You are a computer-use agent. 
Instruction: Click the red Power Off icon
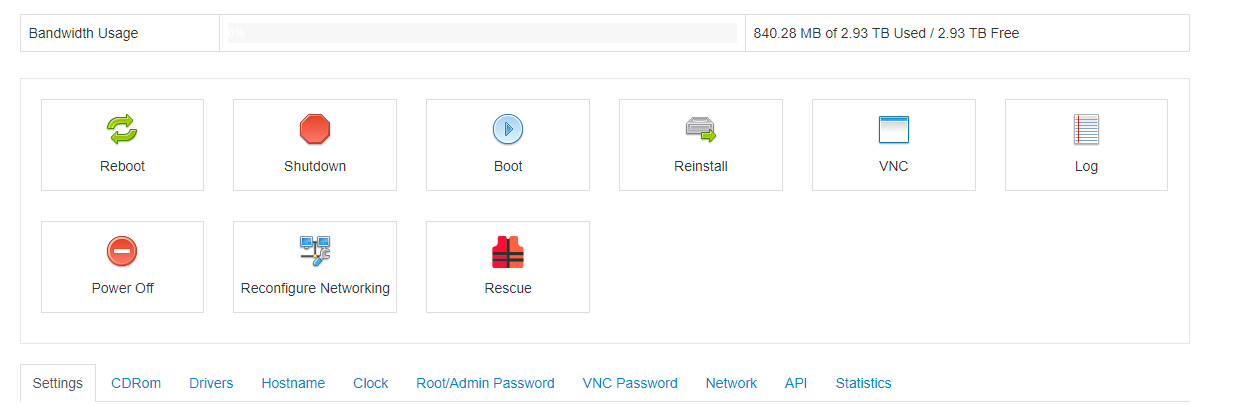tap(122, 251)
